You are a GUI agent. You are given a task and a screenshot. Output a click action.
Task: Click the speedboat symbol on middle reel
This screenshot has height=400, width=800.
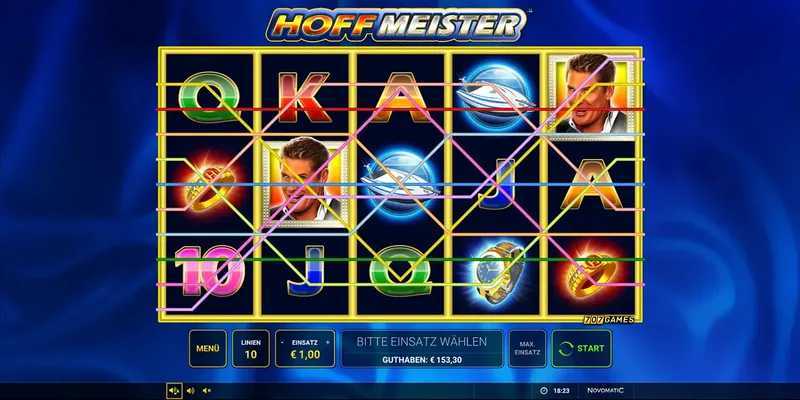point(401,182)
